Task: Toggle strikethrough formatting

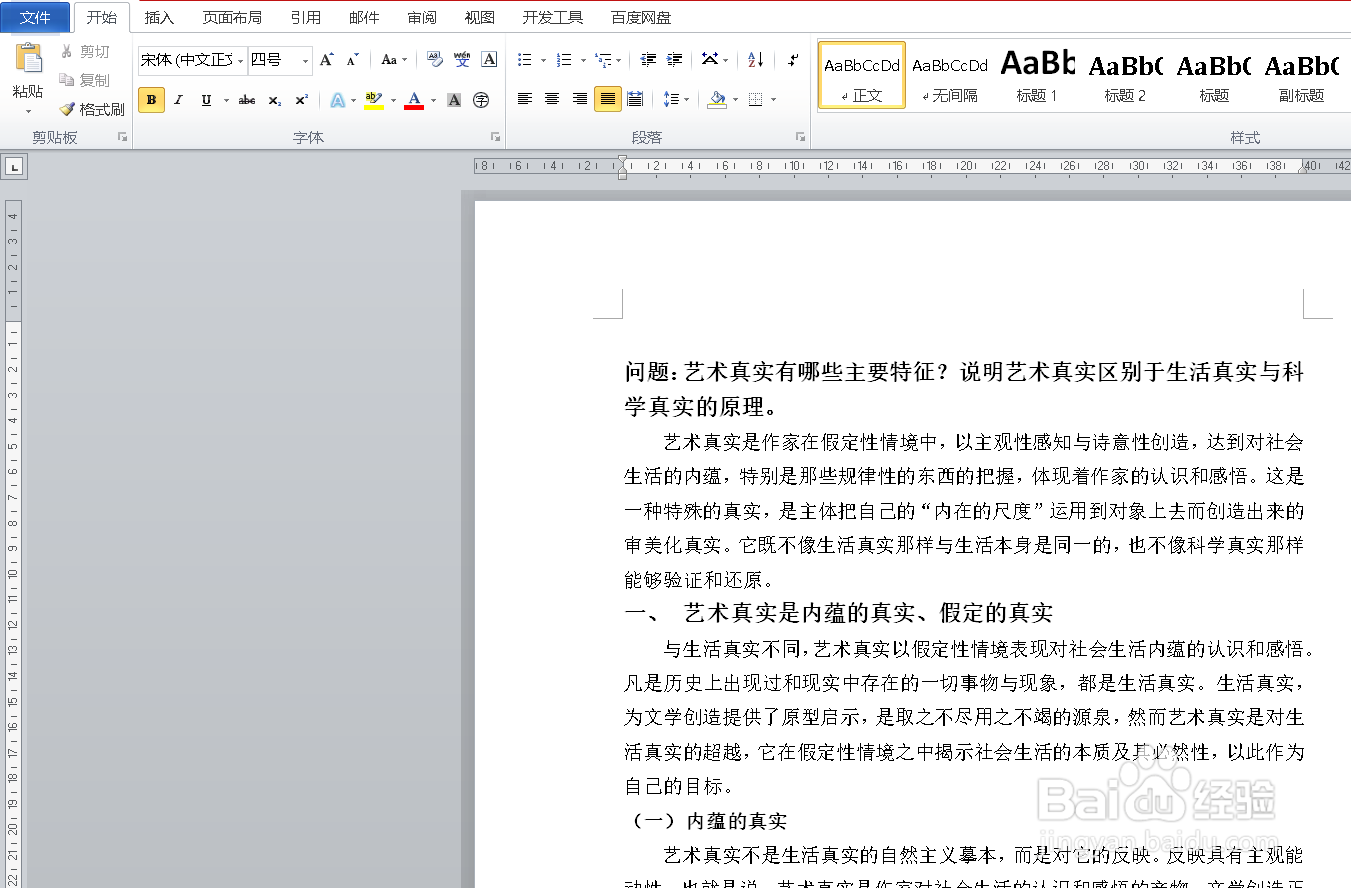Action: click(x=247, y=100)
